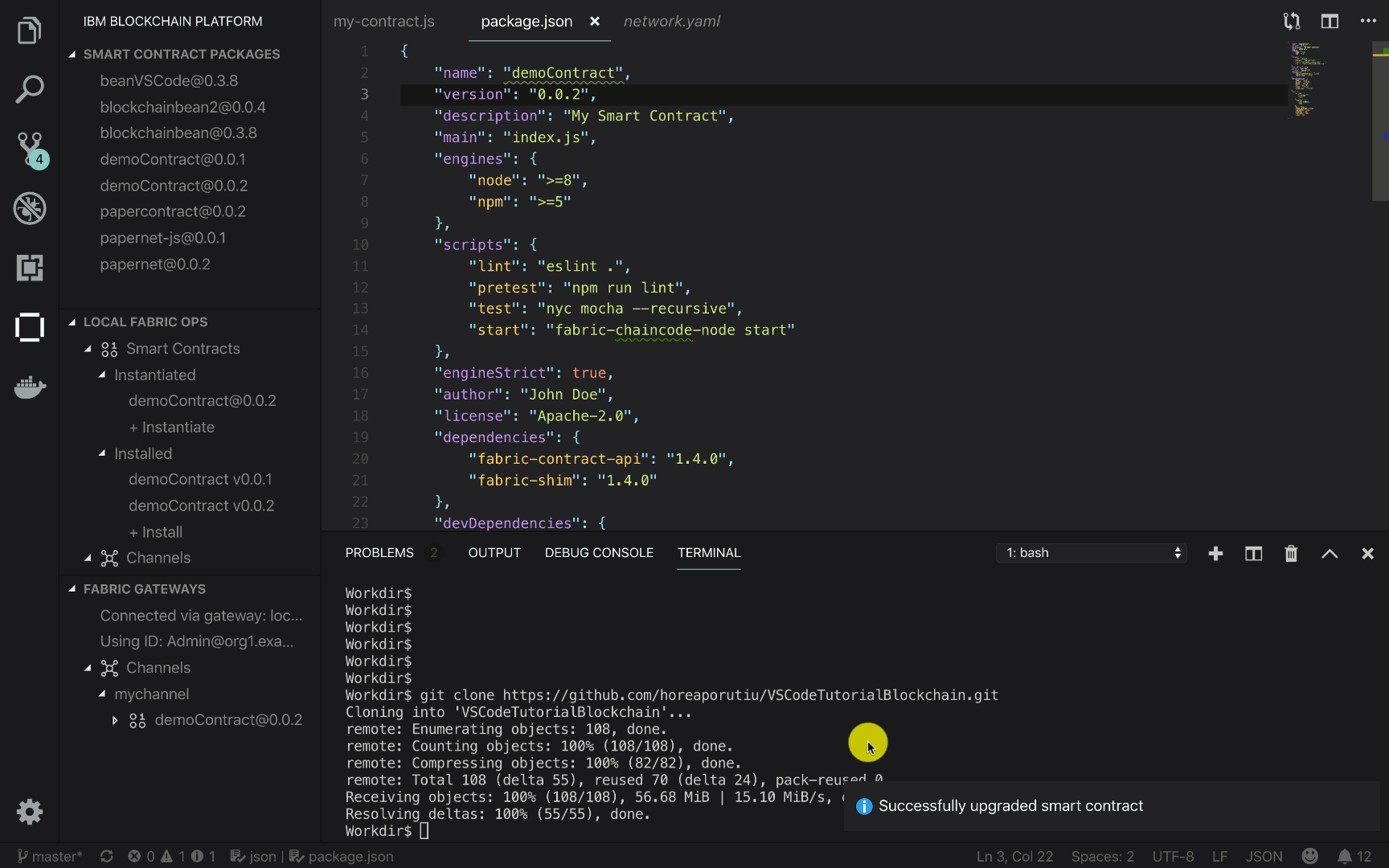
Task: Select papernet-js@0.0.1 package
Action: (162, 238)
